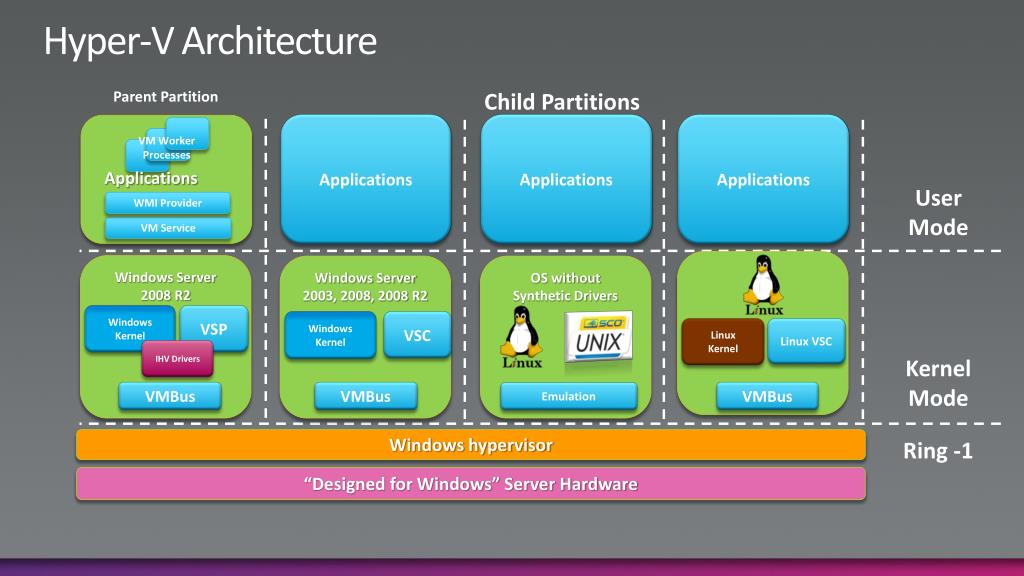Image resolution: width=1024 pixels, height=576 pixels.
Task: Click the Linux penguin beside the SCO UNIX logo
Action: [x=522, y=337]
